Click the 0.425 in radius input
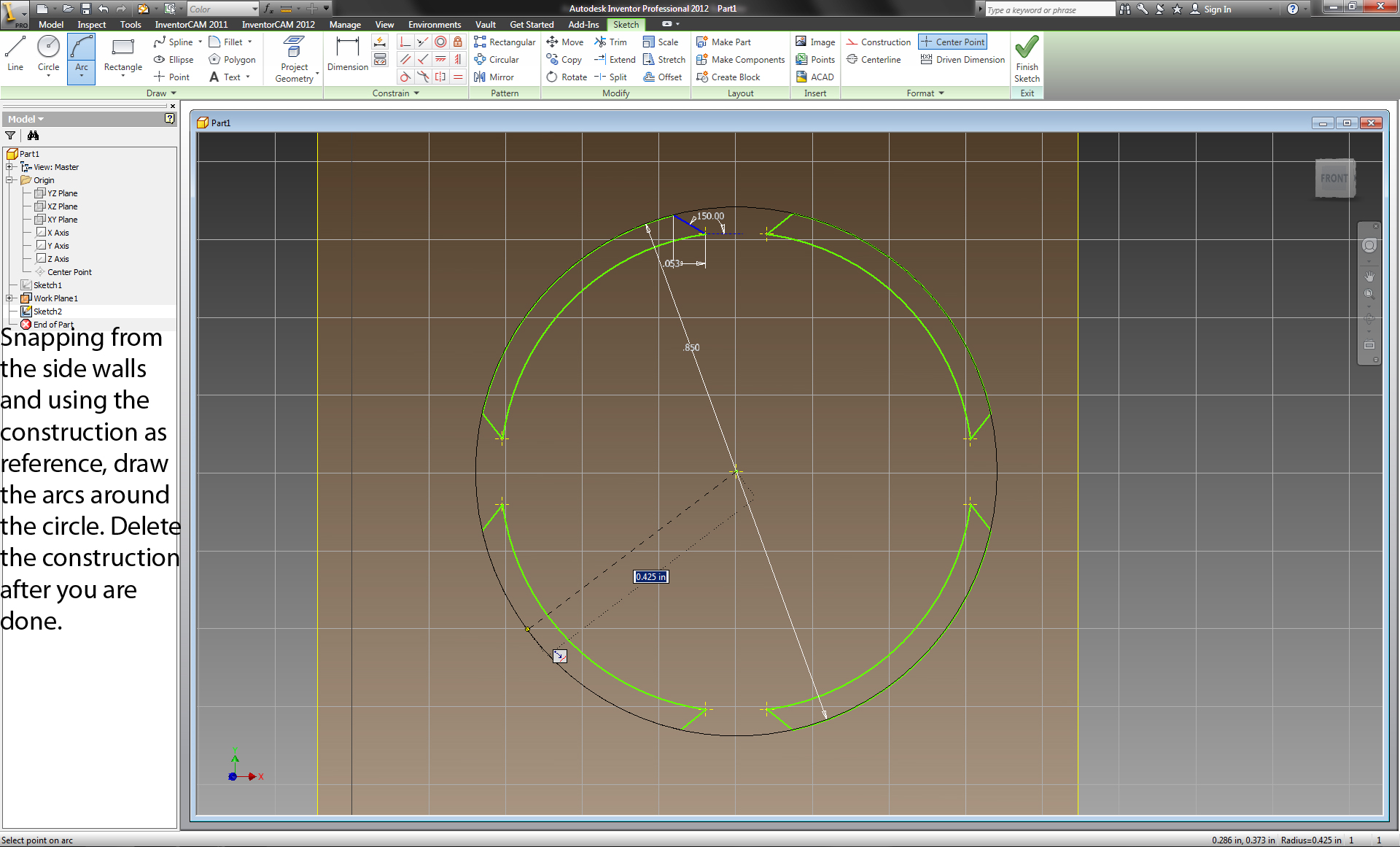The width and height of the screenshot is (1400, 847). coord(651,577)
